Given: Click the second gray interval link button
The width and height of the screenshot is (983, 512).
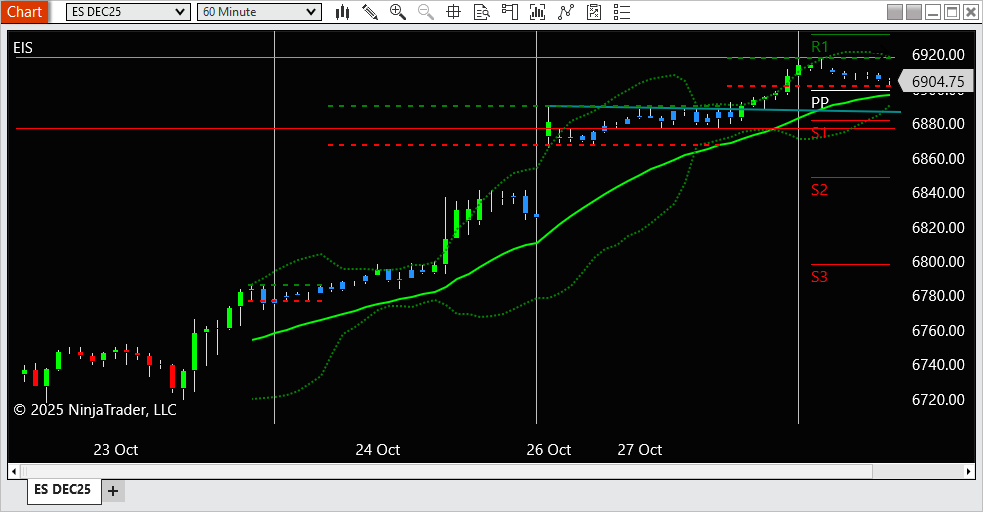Looking at the screenshot, I should 914,12.
